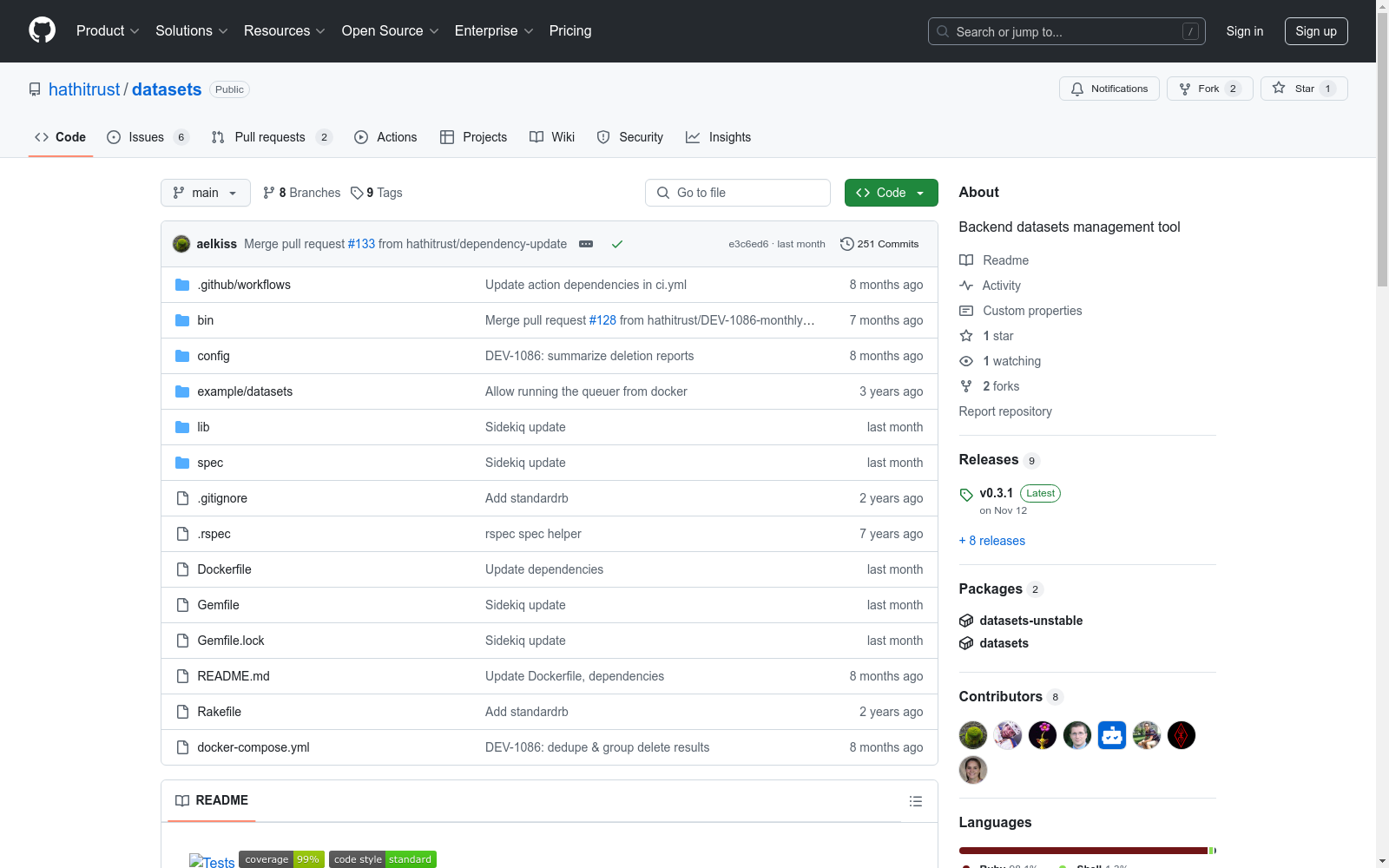Expand the Enterprise menu
This screenshot has height=868, width=1389.
[494, 31]
